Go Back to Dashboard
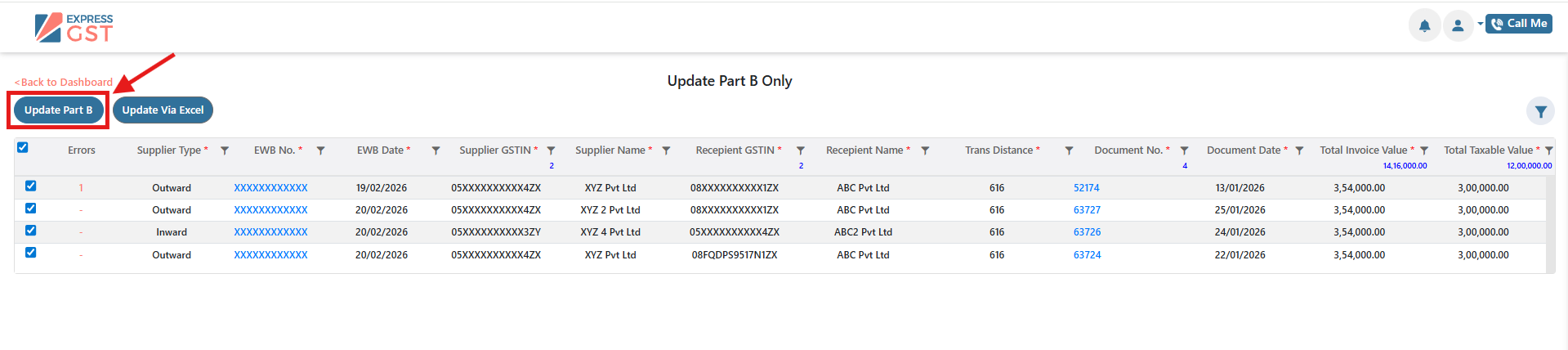Viewport: 1568px width, 350px height. pyautogui.click(x=64, y=83)
